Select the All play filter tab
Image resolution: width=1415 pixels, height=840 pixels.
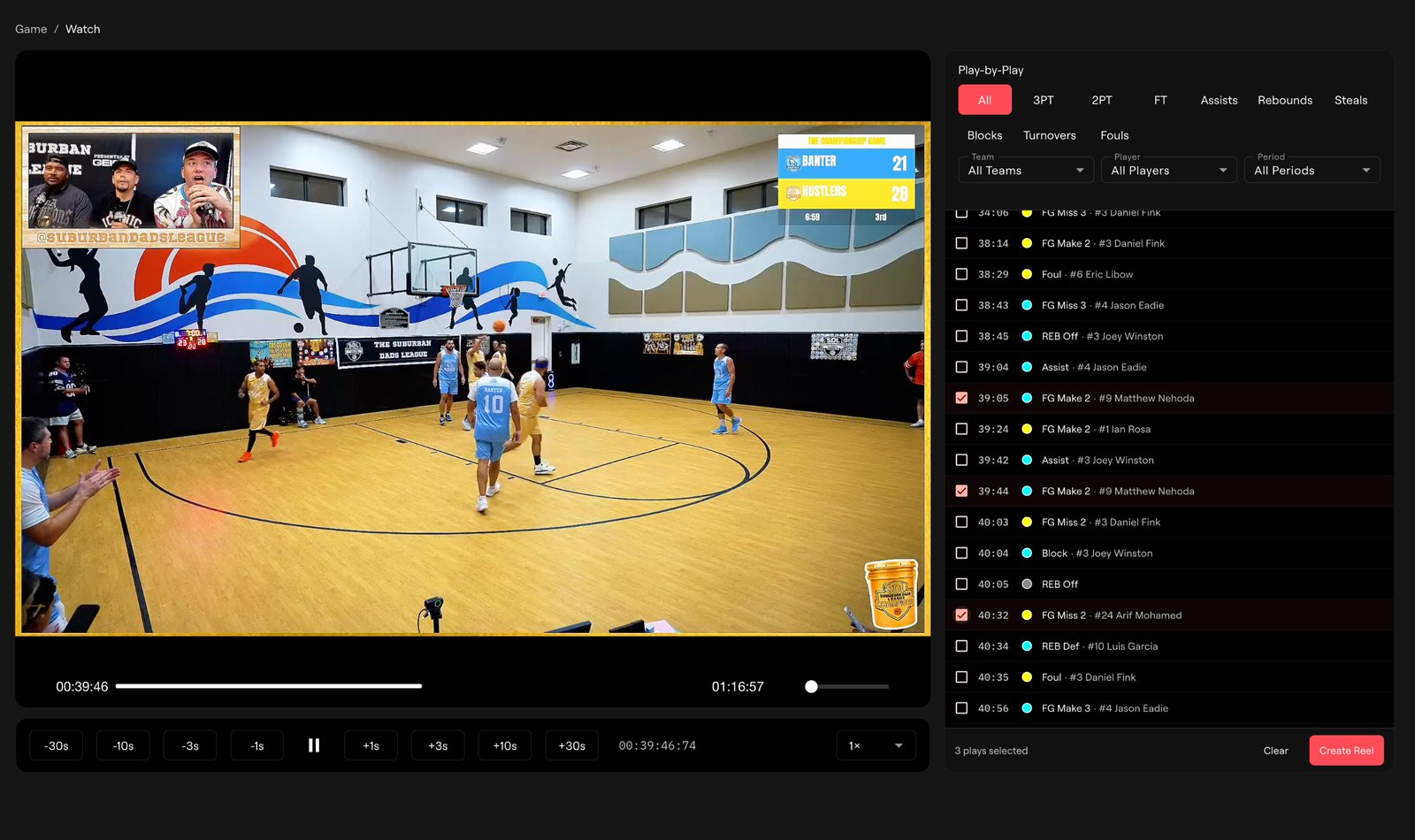984,100
